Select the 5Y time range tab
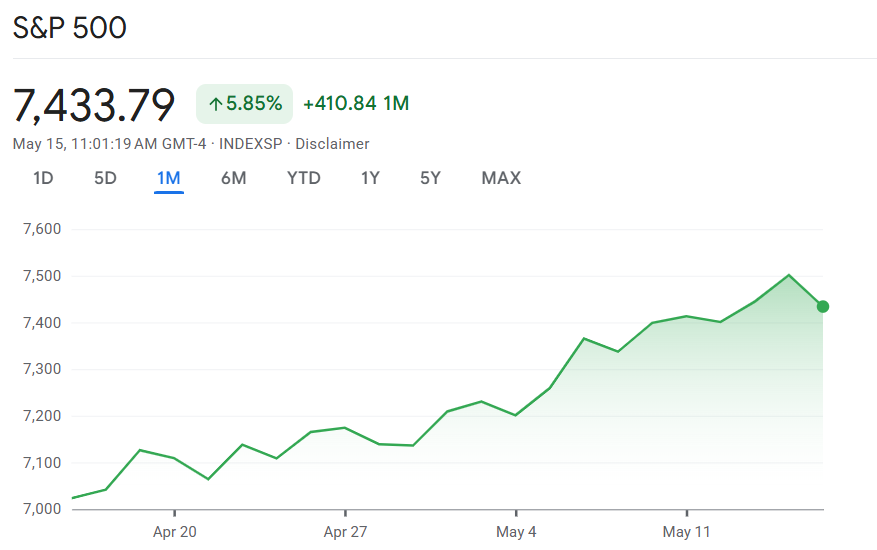The width and height of the screenshot is (877, 550). coord(430,178)
